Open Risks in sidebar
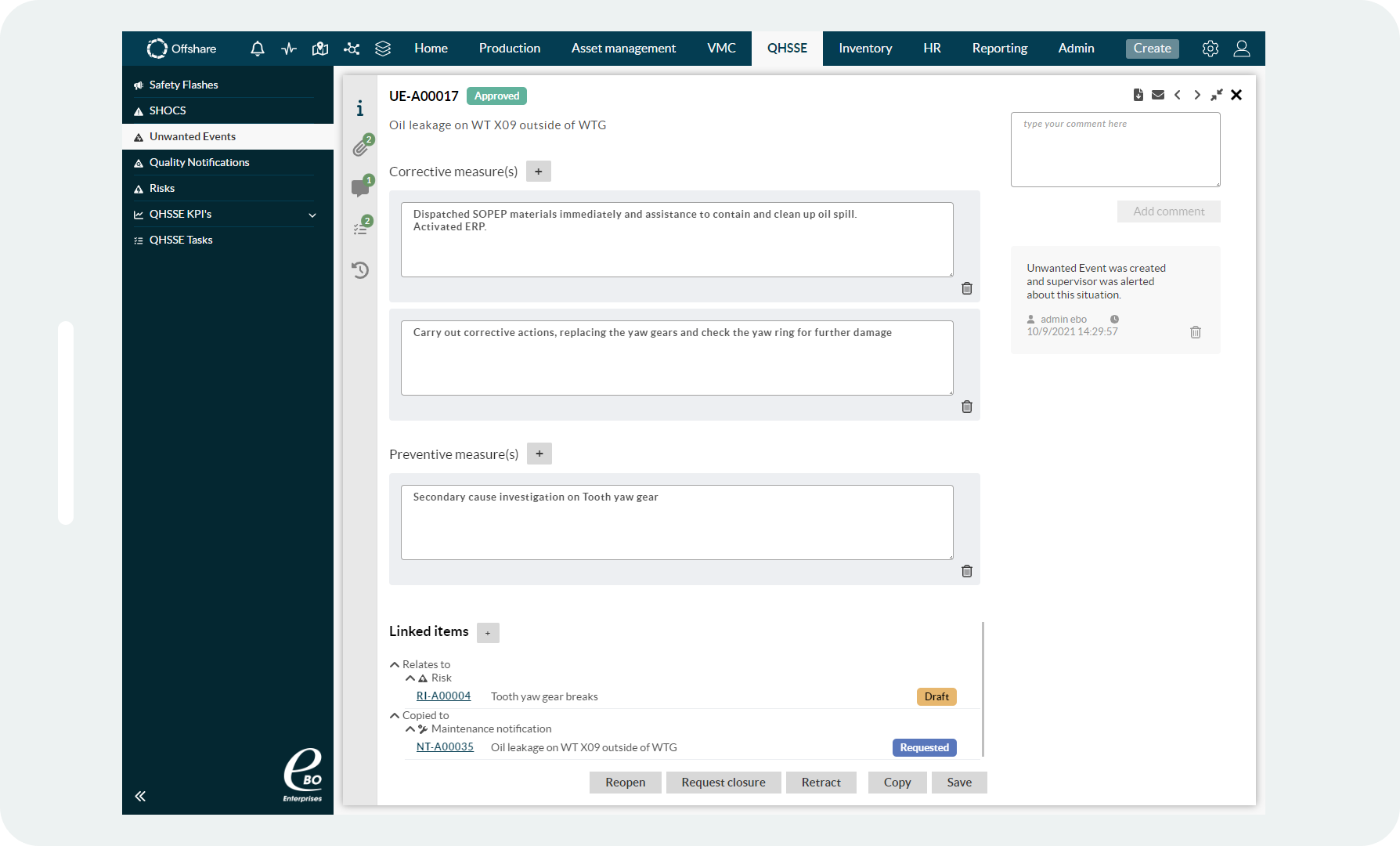This screenshot has height=846, width=1400. tap(228, 188)
